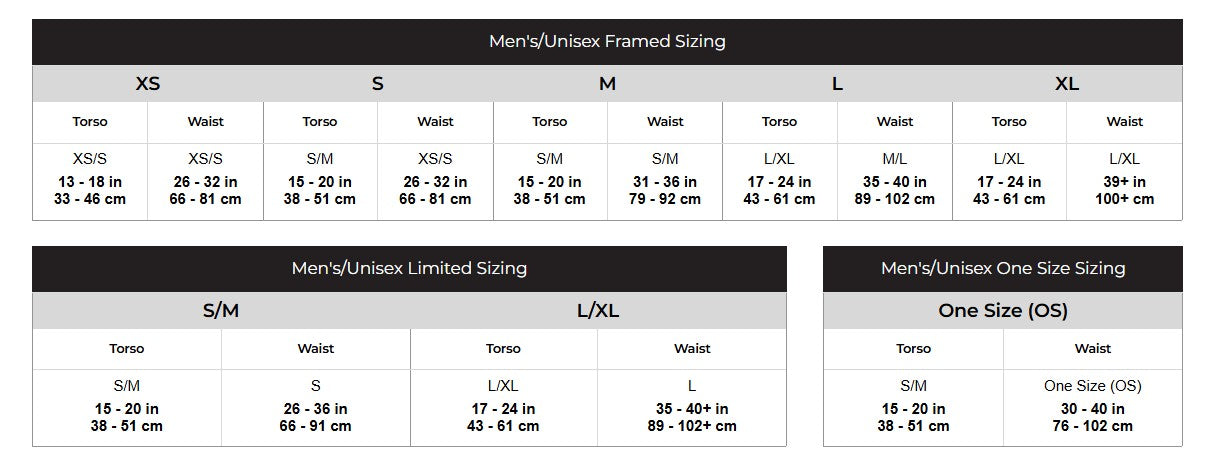This screenshot has height=456, width=1221.
Task: Click the Torso label in One Size table
Action: point(913,349)
